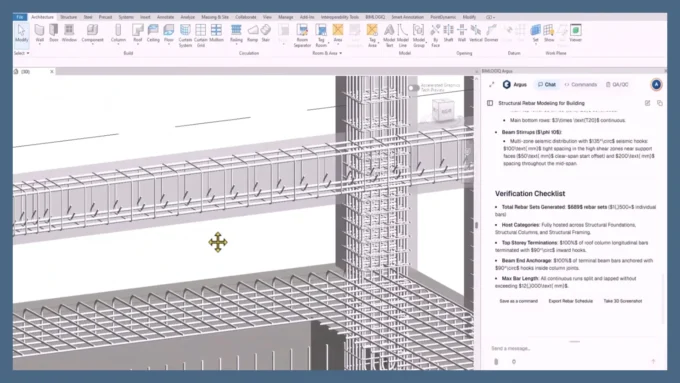Select the Railing tool

point(236,33)
